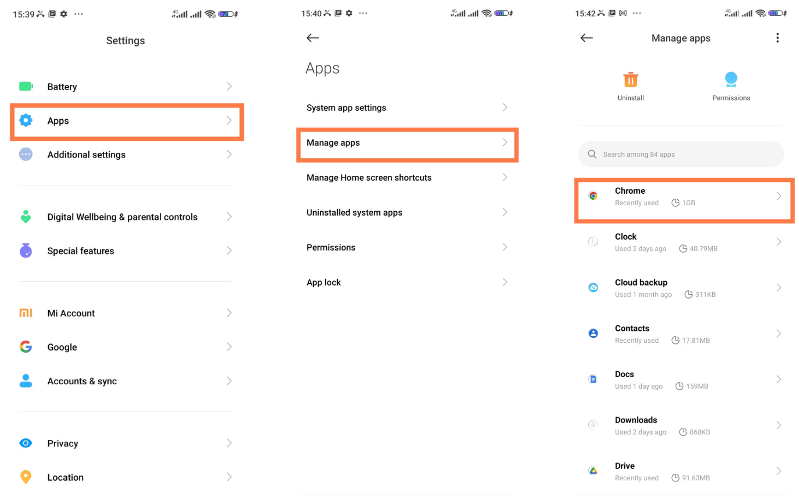799x499 pixels.
Task: Tap the Contacts app icon
Action: click(593, 333)
